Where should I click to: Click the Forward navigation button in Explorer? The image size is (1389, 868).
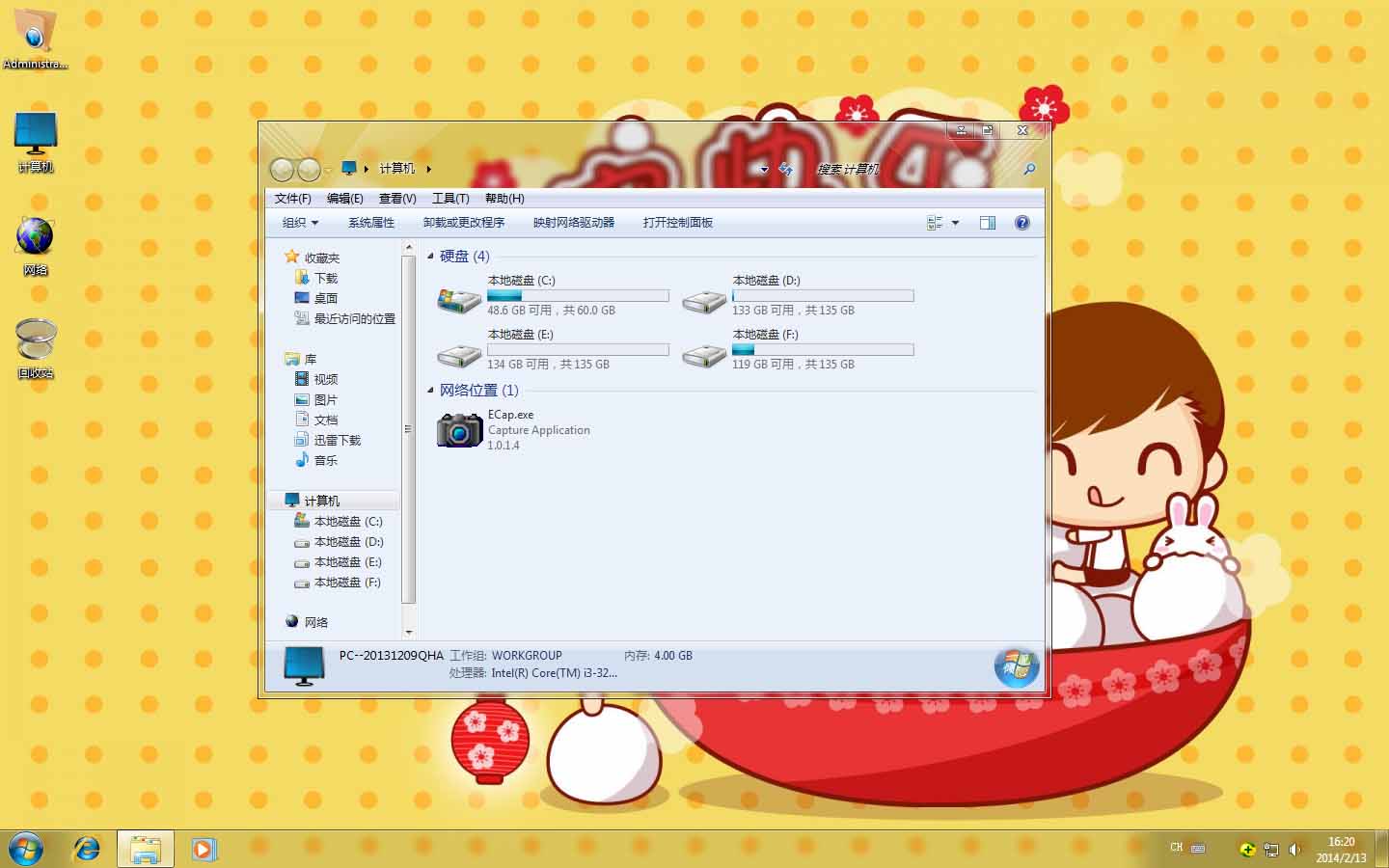point(309,170)
